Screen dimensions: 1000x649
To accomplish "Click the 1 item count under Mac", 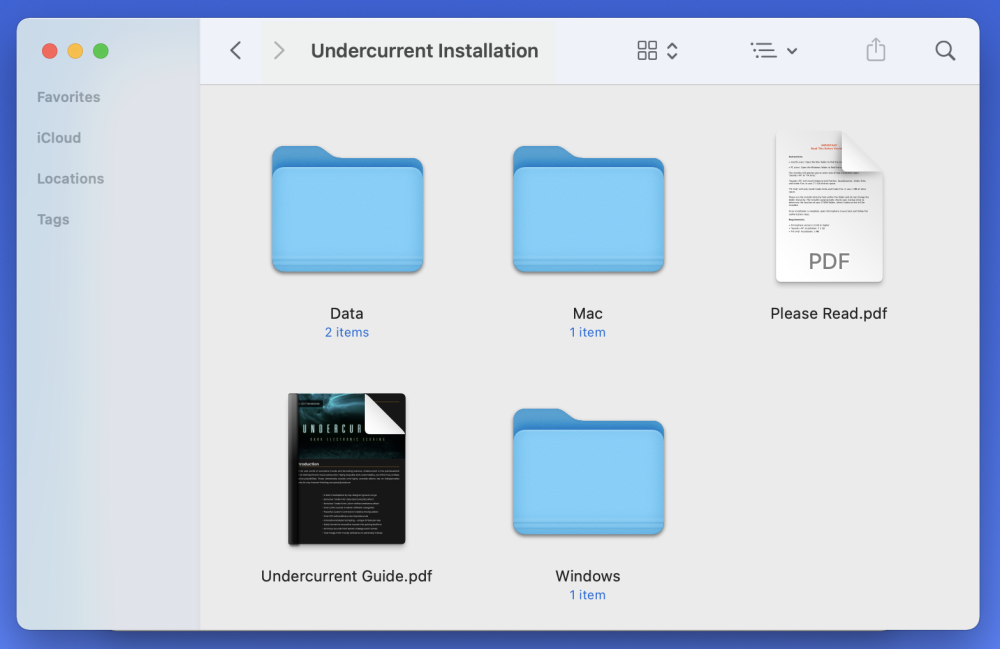I will click(x=587, y=332).
